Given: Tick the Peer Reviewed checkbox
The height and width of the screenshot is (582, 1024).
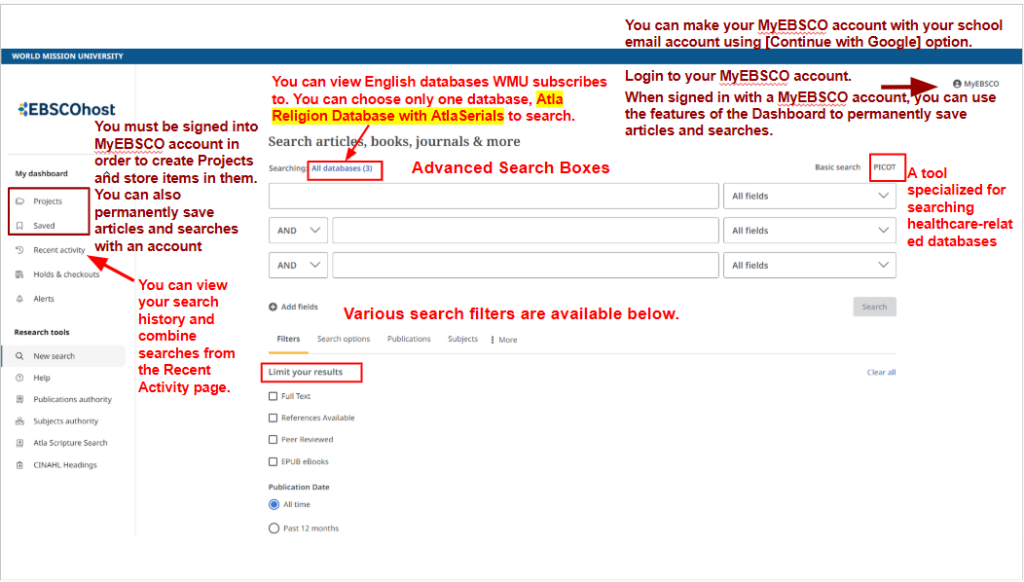Looking at the screenshot, I should point(273,440).
